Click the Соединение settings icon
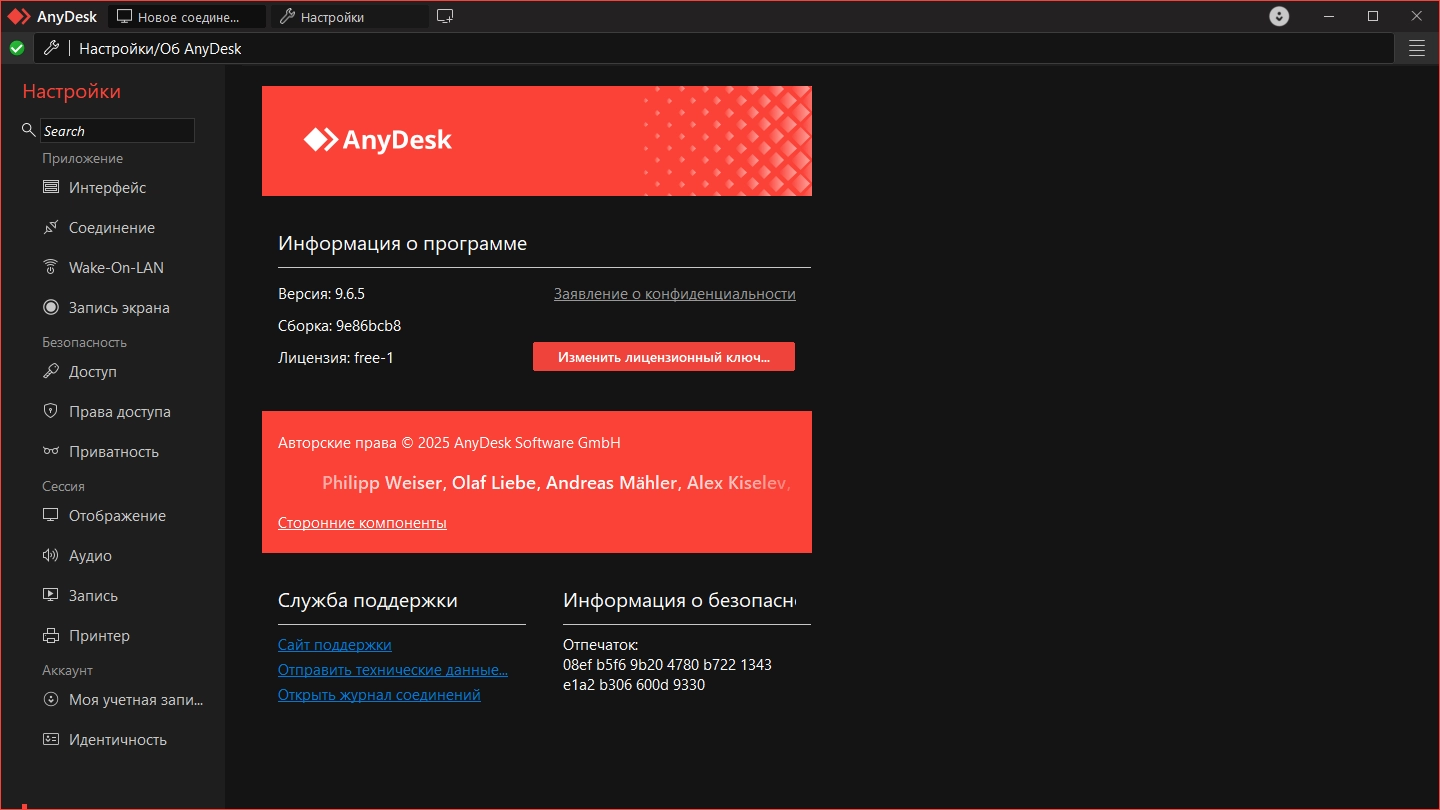This screenshot has width=1440, height=810. click(51, 228)
